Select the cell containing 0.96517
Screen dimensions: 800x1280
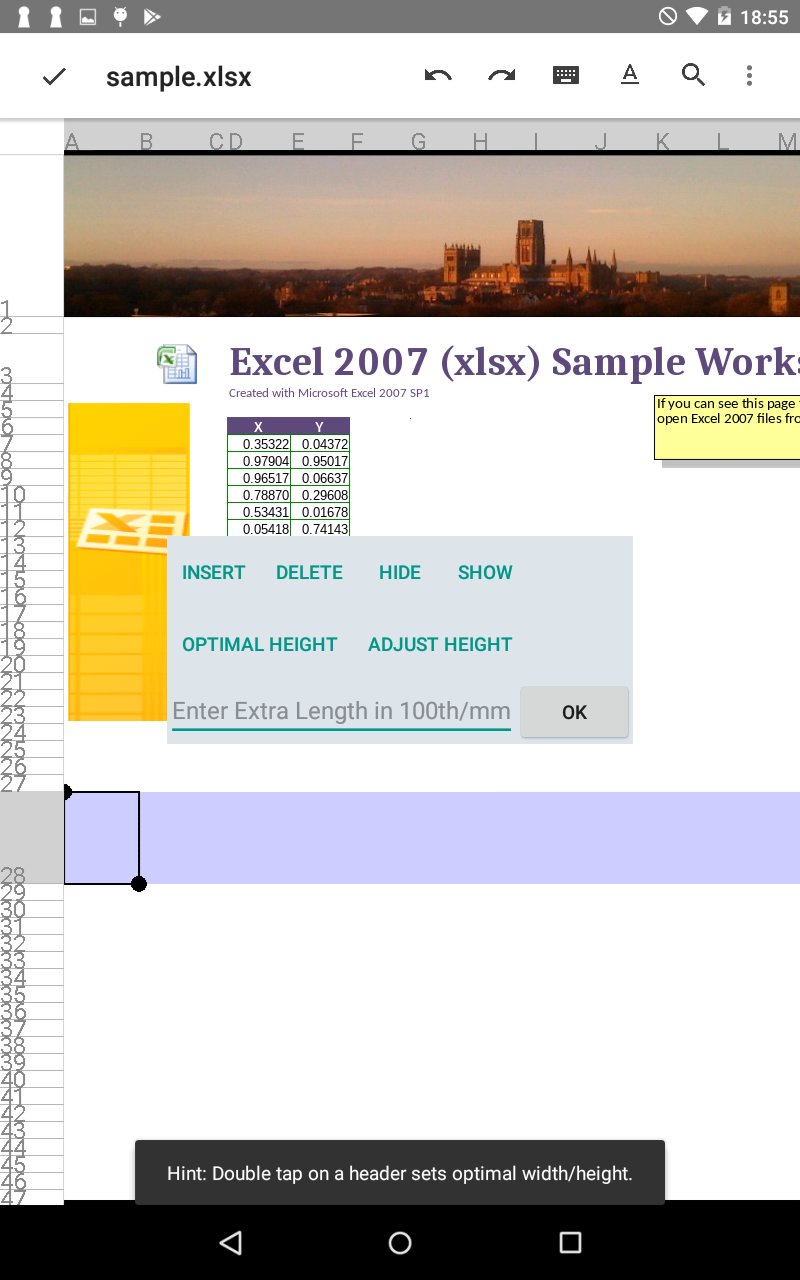259,478
